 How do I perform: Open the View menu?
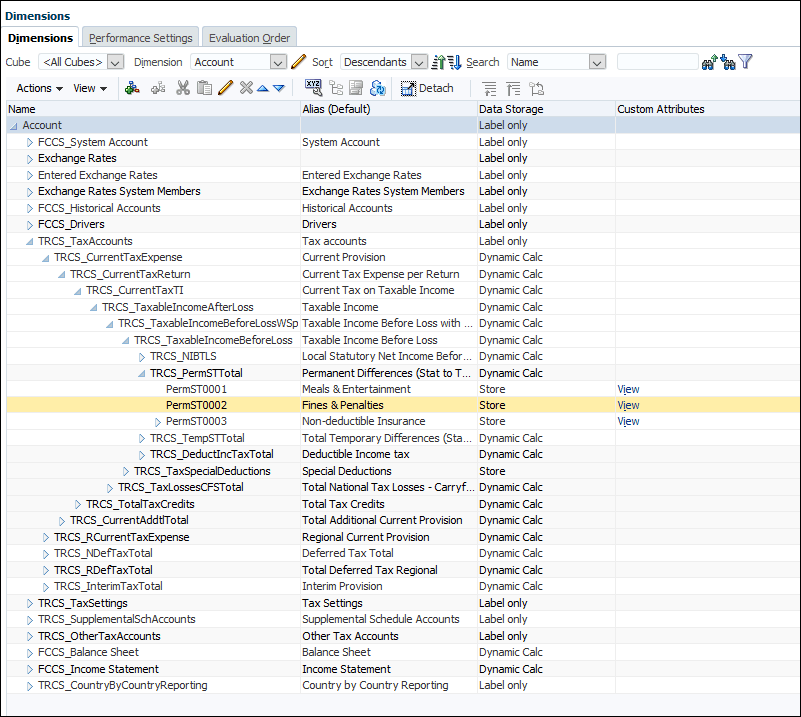[90, 88]
